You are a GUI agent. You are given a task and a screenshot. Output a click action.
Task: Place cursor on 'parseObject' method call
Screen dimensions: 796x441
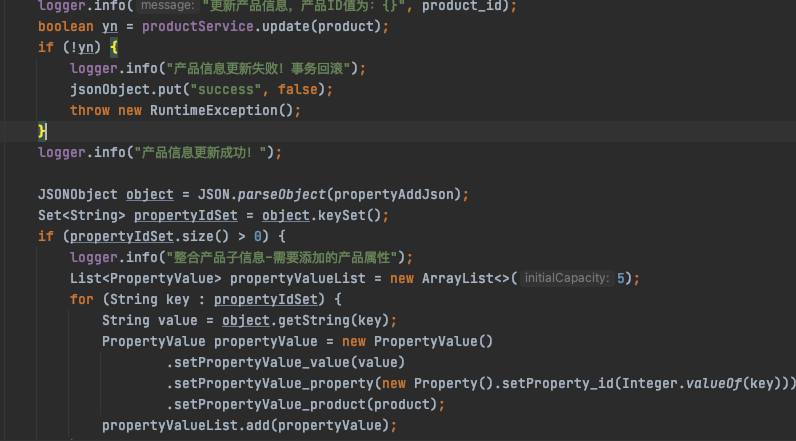click(x=281, y=194)
